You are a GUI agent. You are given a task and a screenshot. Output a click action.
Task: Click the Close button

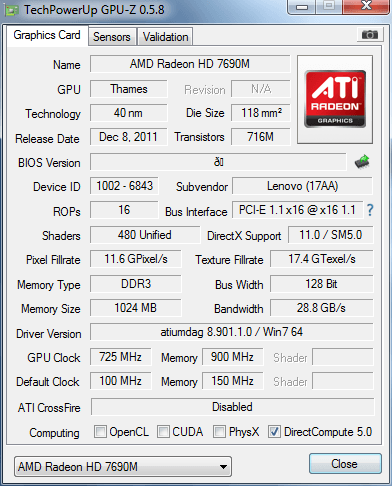[345, 464]
